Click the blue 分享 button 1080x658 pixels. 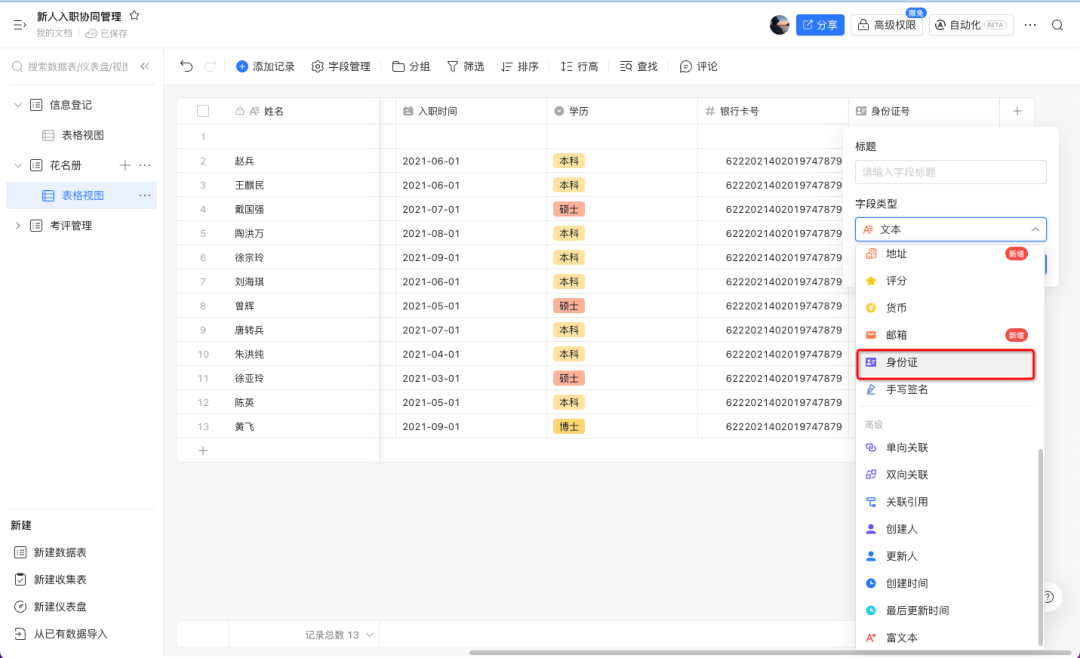tap(820, 25)
